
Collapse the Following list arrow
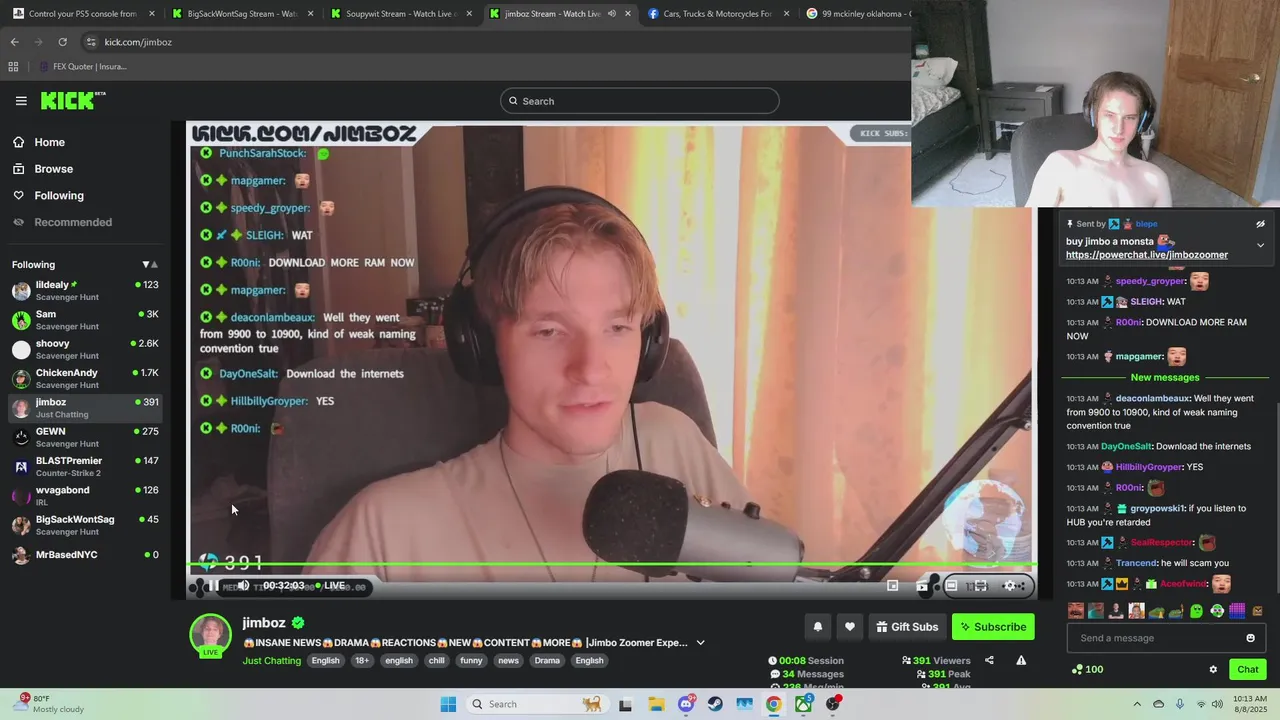(x=150, y=265)
